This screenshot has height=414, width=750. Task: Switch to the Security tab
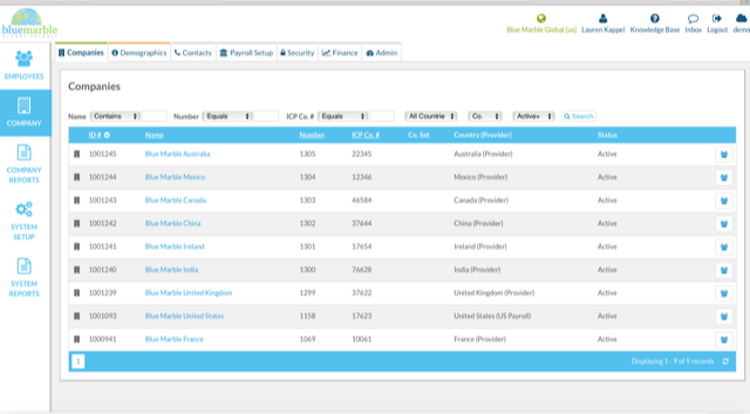(x=297, y=53)
